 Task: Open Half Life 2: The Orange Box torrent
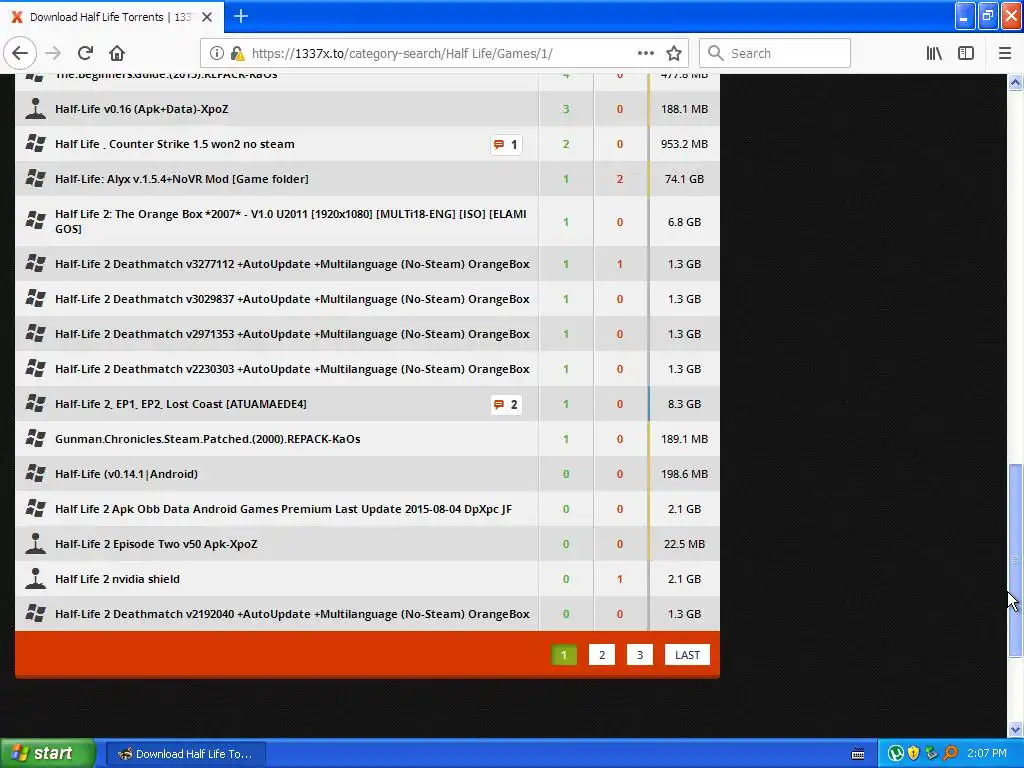291,221
